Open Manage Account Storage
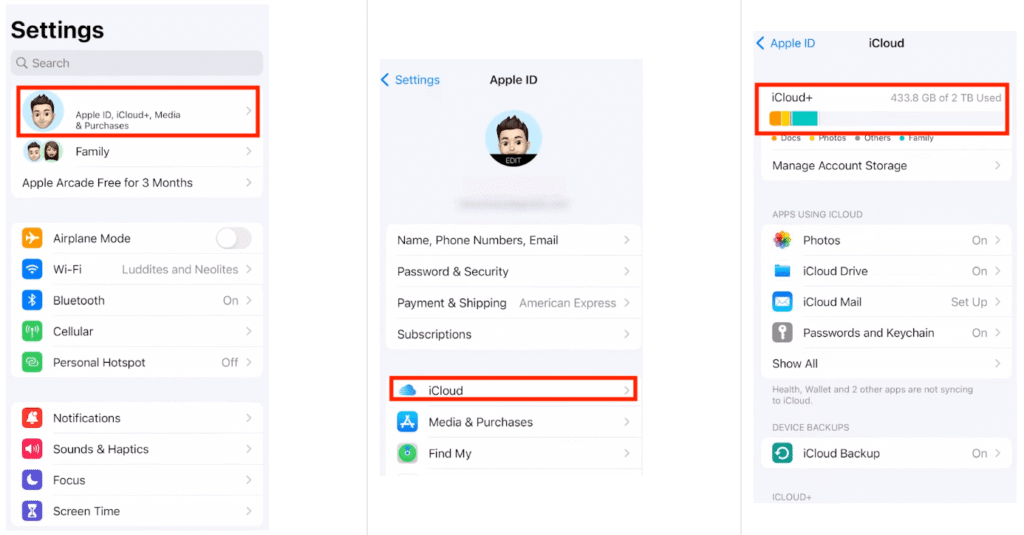Screen dimensions: 1024x535 [x=886, y=165]
